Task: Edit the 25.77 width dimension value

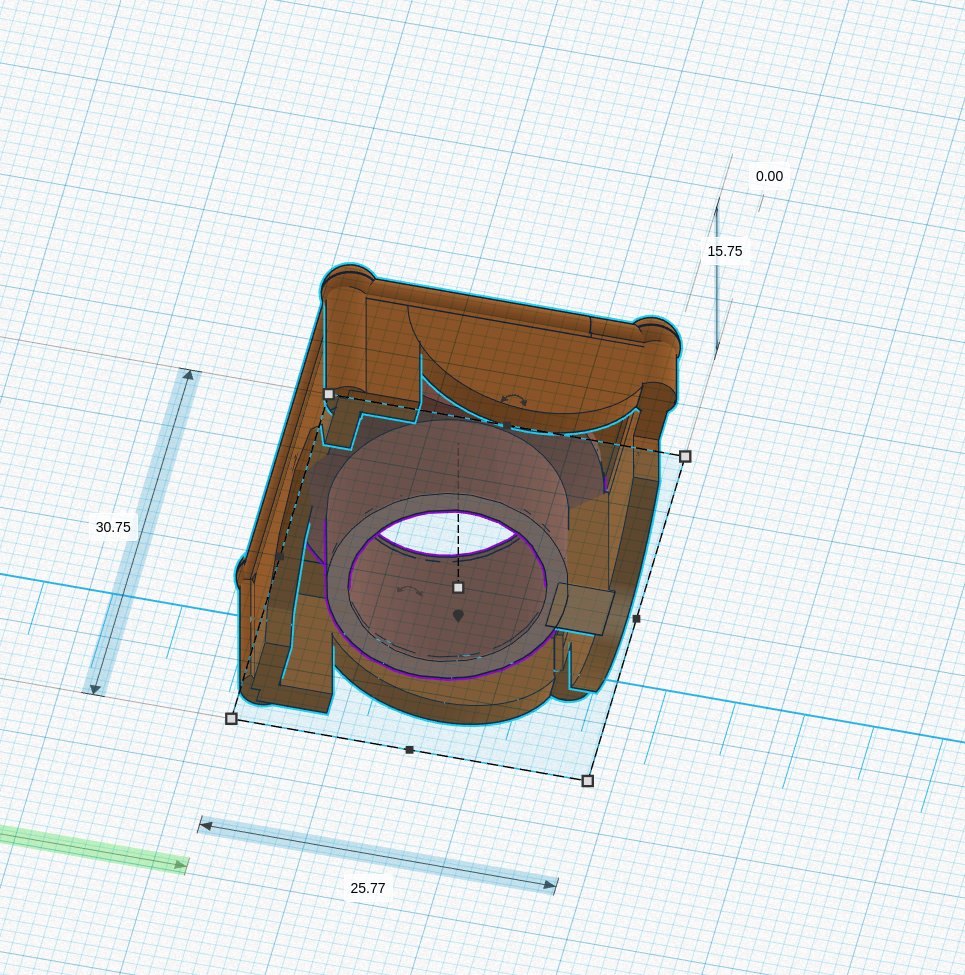Action: pos(368,888)
